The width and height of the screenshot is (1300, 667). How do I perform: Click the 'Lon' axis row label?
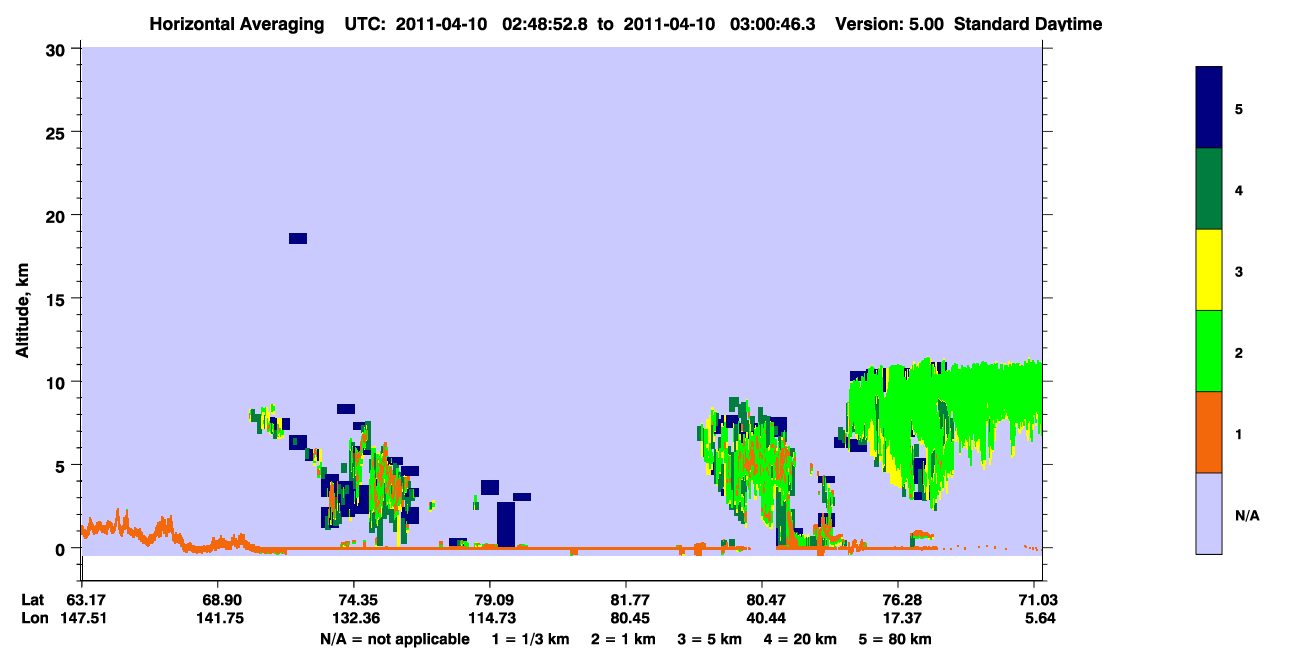coord(33,617)
